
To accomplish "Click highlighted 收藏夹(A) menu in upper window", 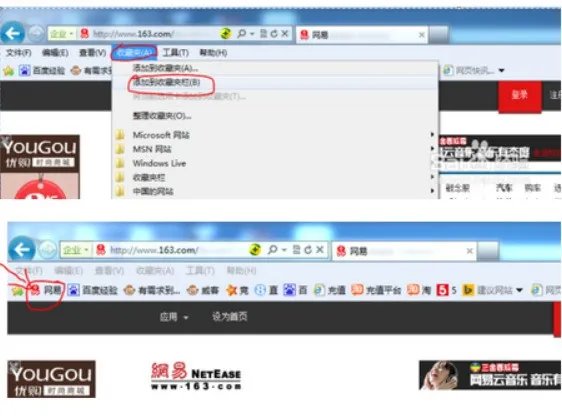I will point(134,53).
